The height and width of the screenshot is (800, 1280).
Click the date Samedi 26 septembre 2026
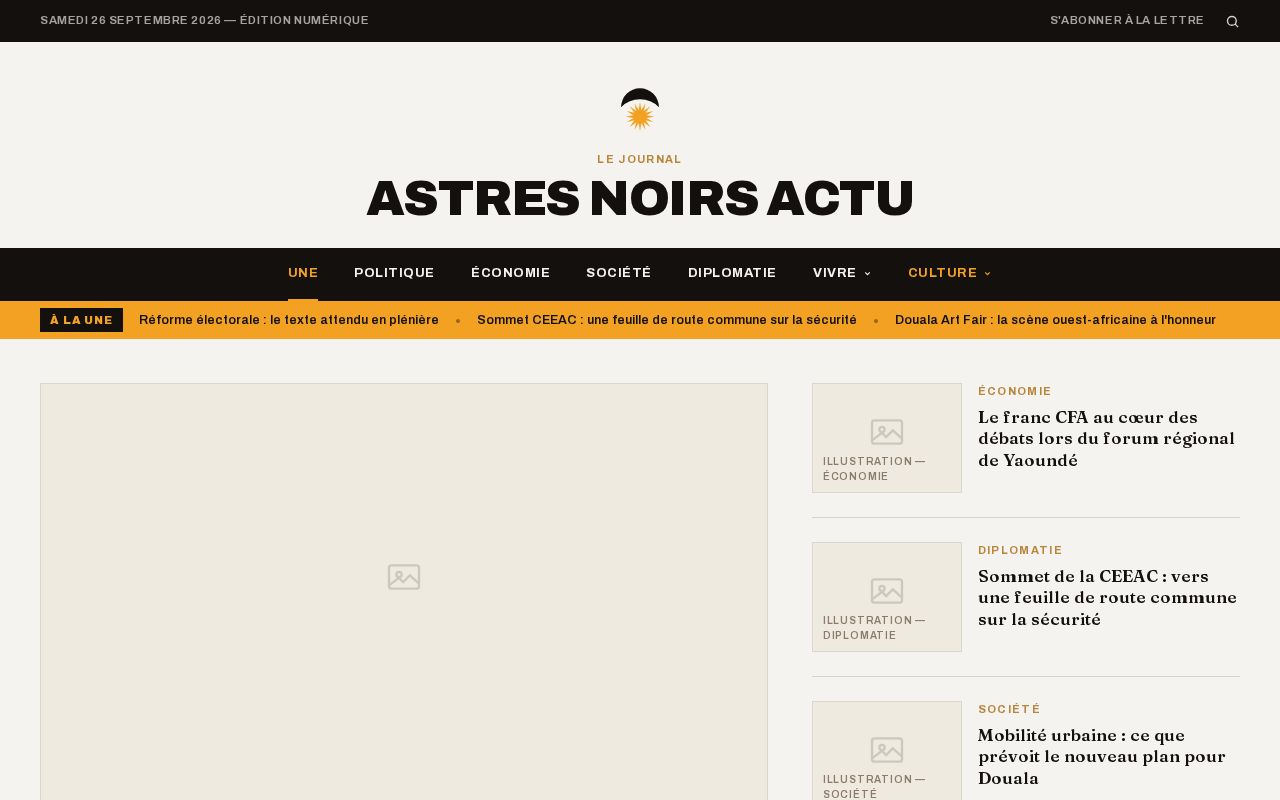pyautogui.click(x=131, y=20)
